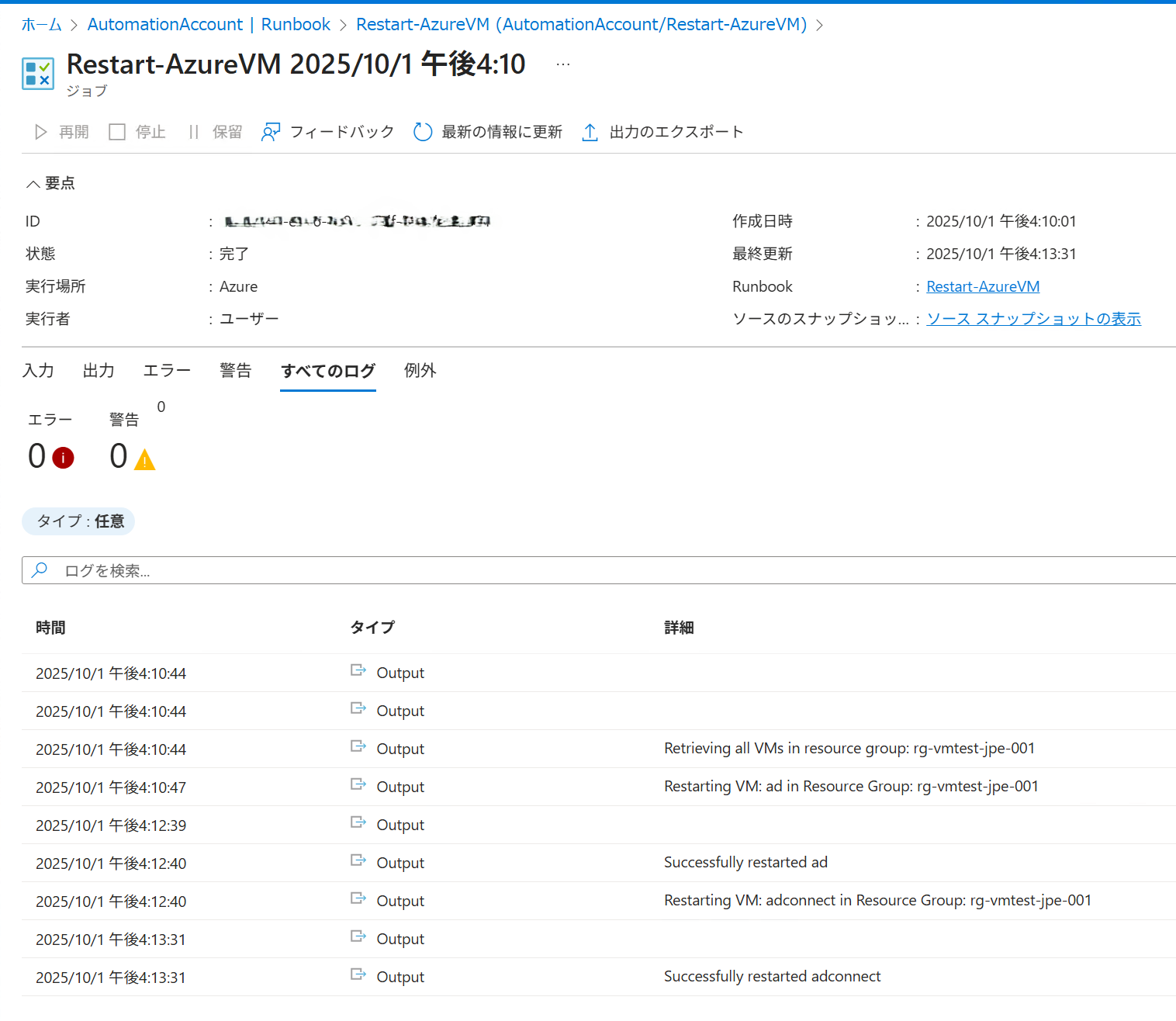Screen dimensions: 1176x1021
Task: Open ソース スナップショットの表示 link
Action: coord(1033,319)
